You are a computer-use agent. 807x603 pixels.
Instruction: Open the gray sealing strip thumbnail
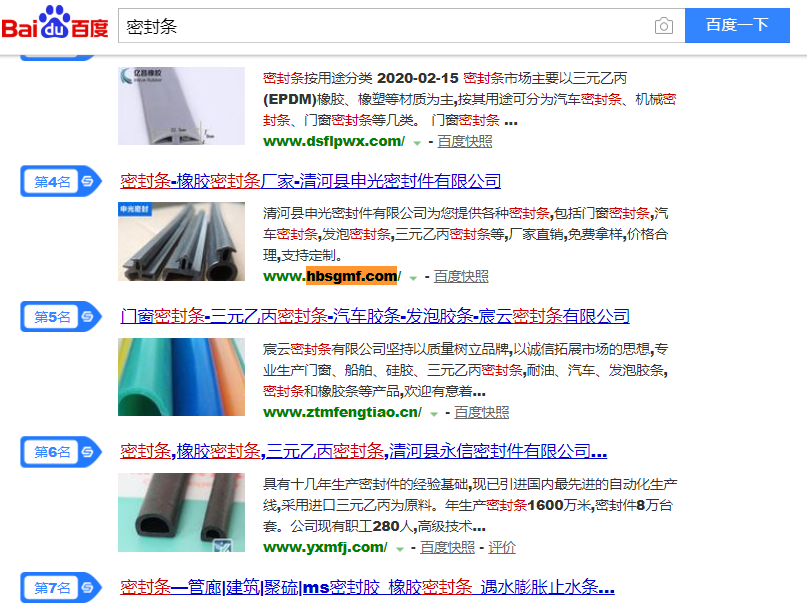(181, 105)
